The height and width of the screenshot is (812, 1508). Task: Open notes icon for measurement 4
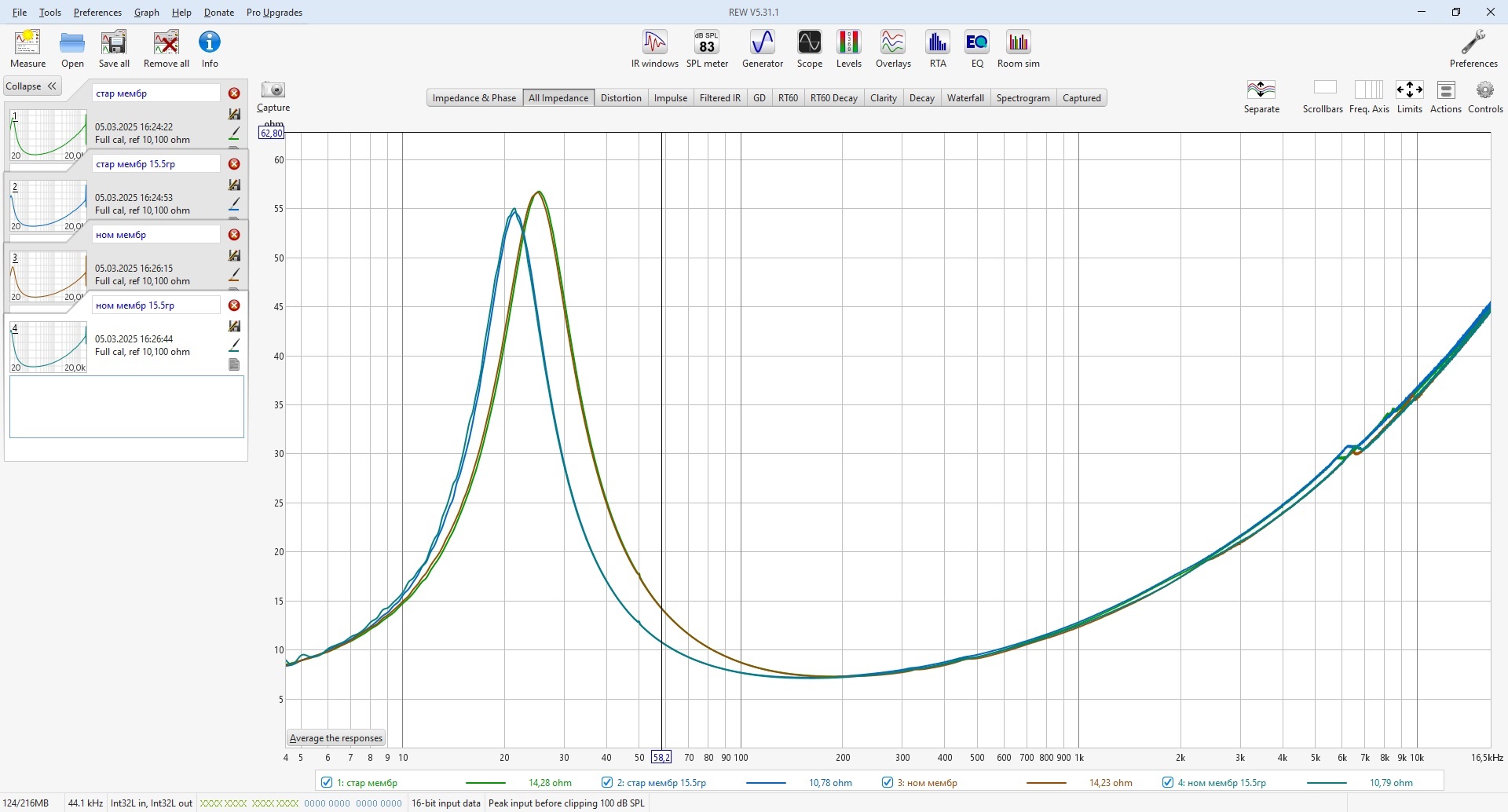pos(234,364)
